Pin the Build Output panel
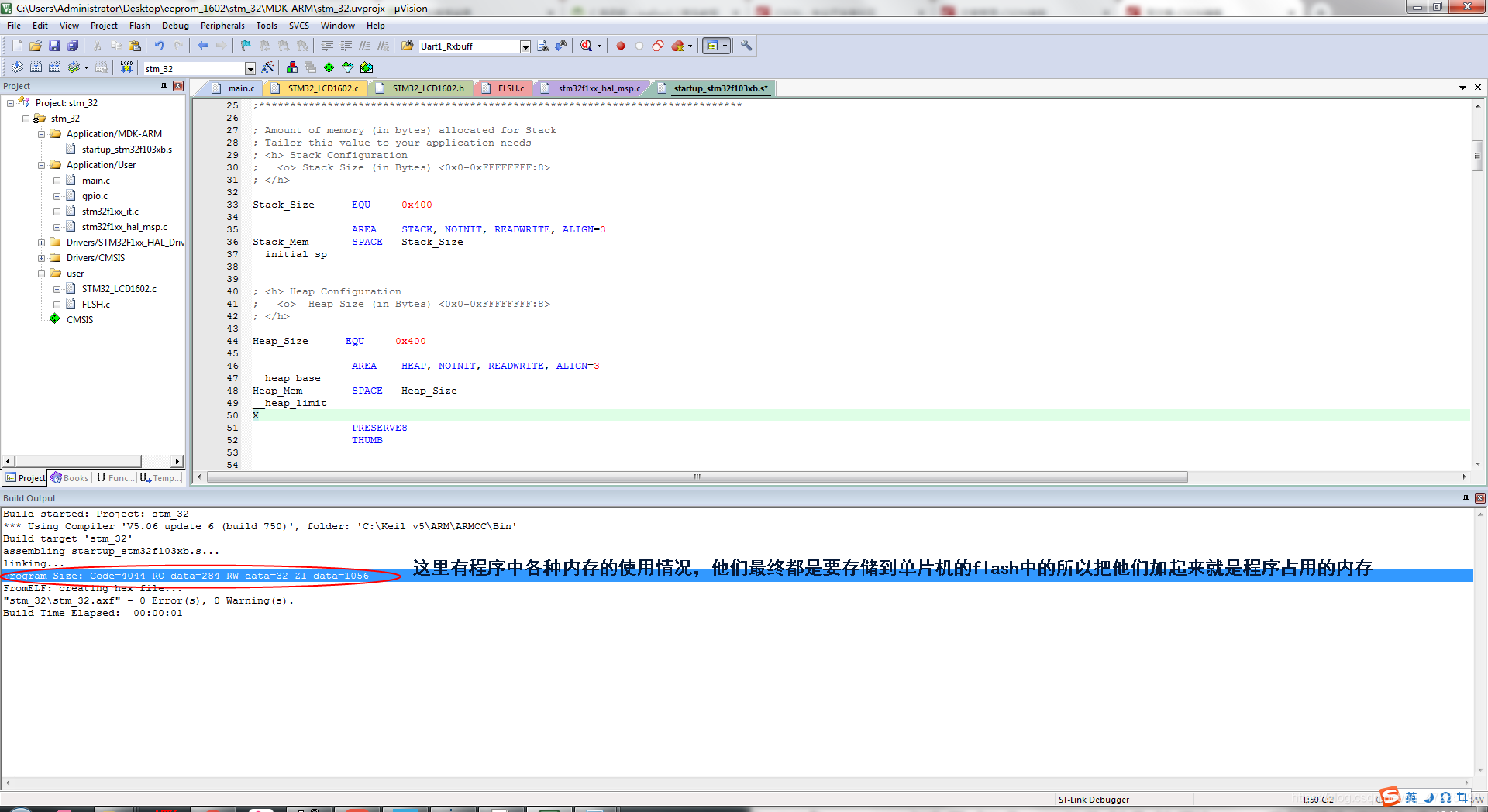The image size is (1488, 812). point(1466,498)
